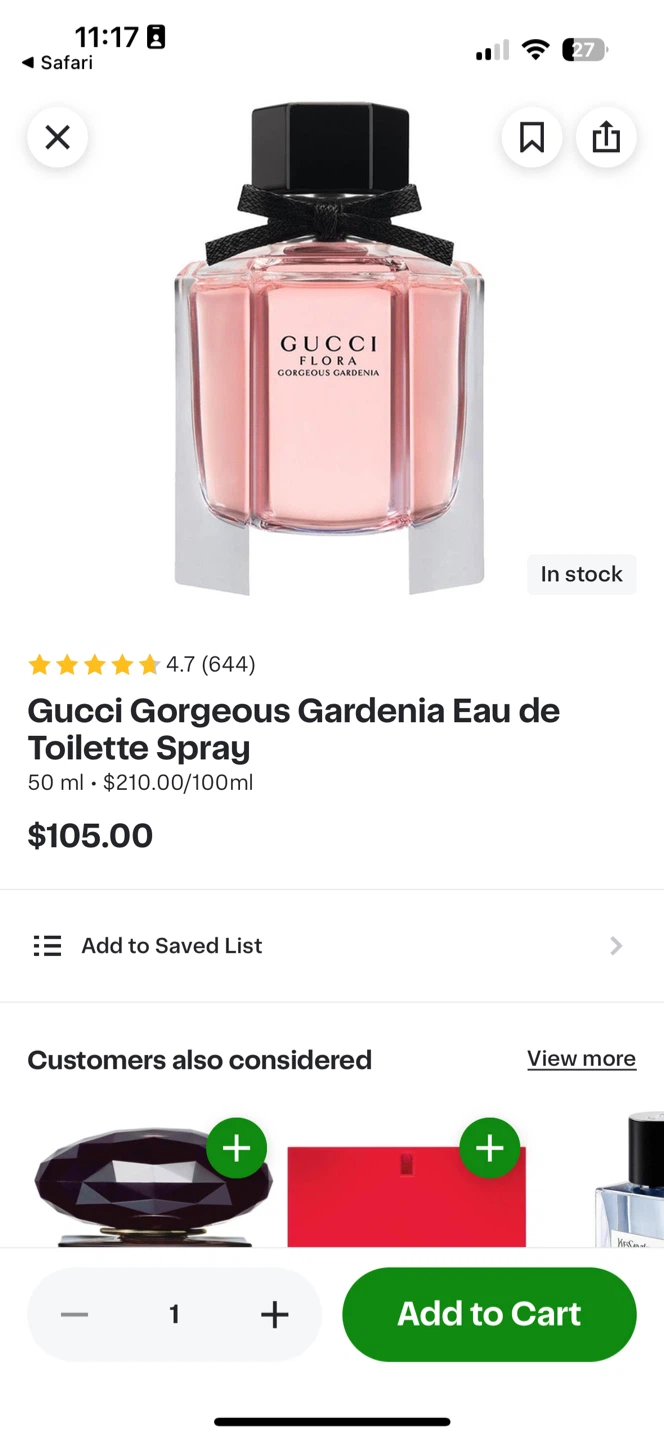Screen dimensions: 664x1440
Task: Add the red box product with plus icon
Action: click(x=489, y=1148)
